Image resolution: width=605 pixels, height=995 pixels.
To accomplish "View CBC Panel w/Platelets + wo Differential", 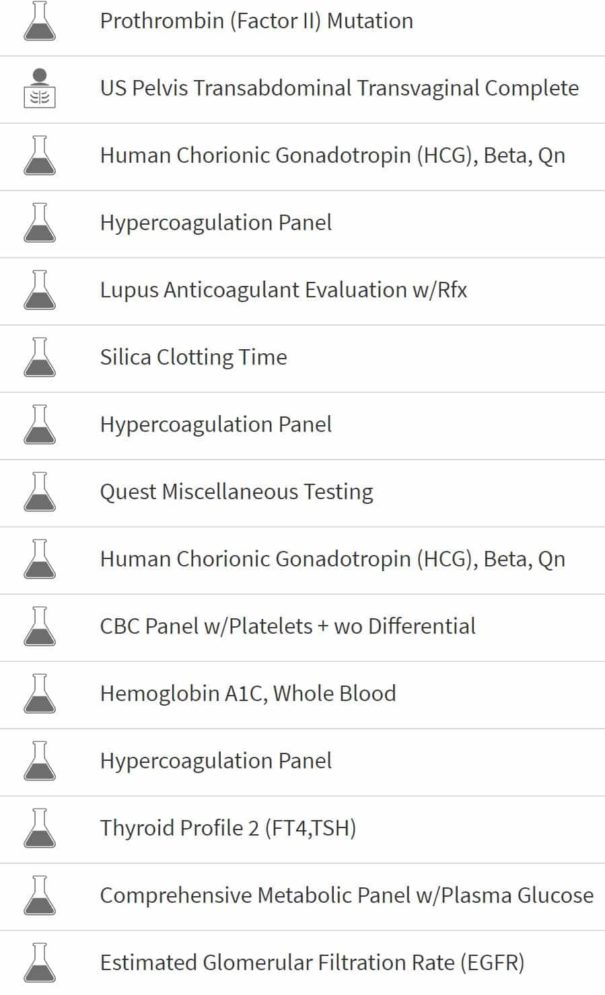I will click(302, 628).
